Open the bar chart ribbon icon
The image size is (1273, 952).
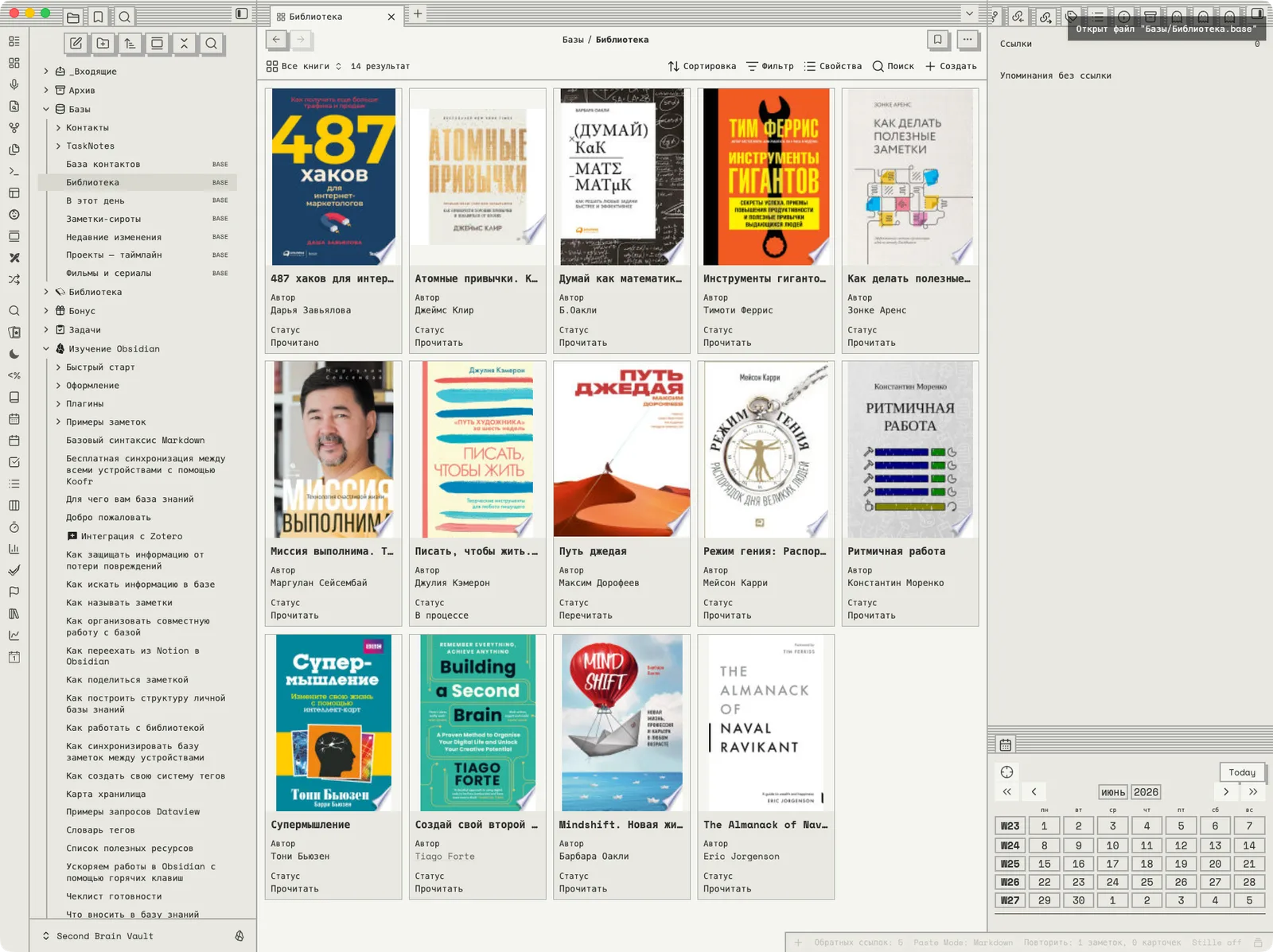pos(14,549)
